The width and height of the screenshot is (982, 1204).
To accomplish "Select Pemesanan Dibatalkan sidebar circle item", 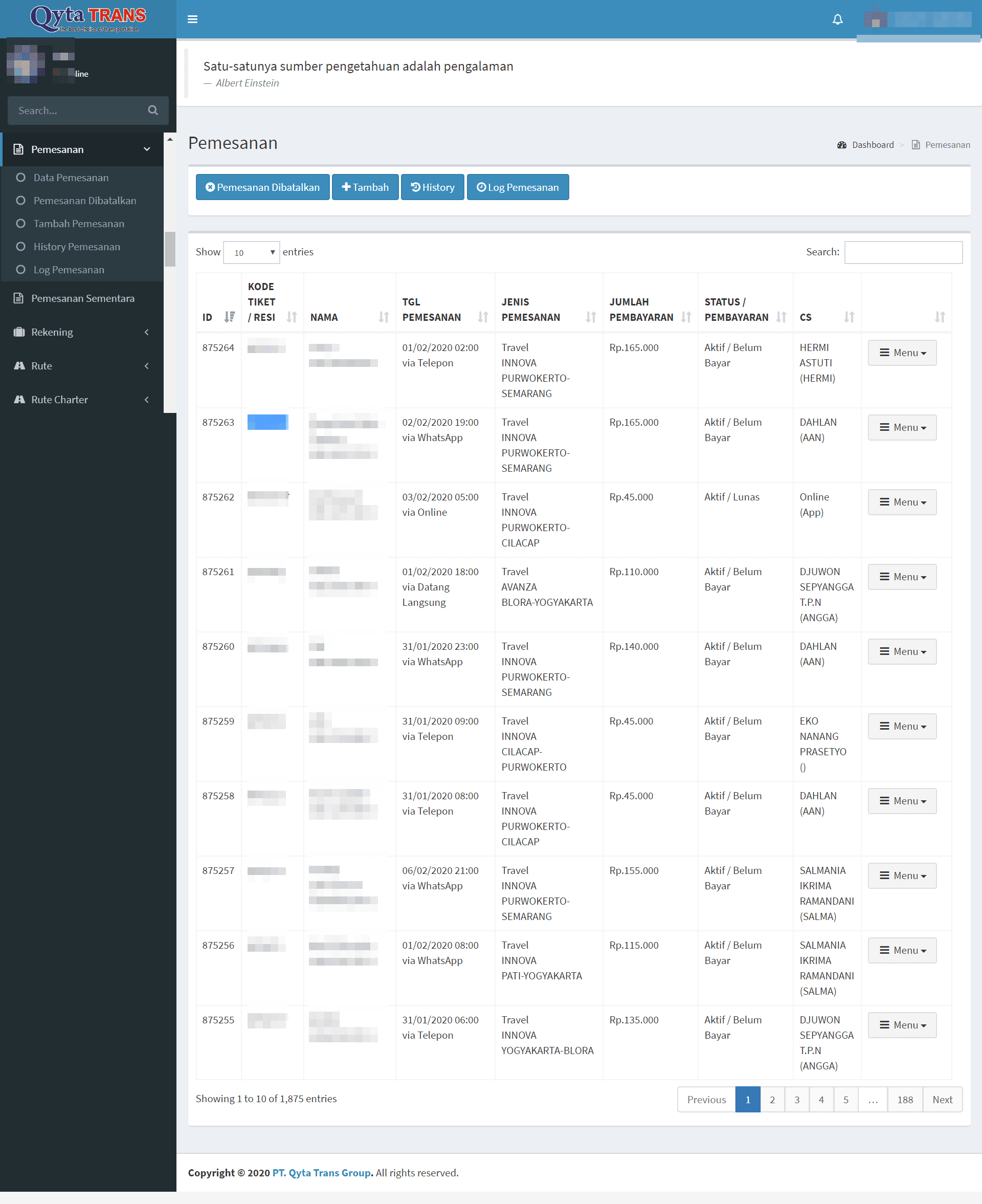I will [21, 201].
